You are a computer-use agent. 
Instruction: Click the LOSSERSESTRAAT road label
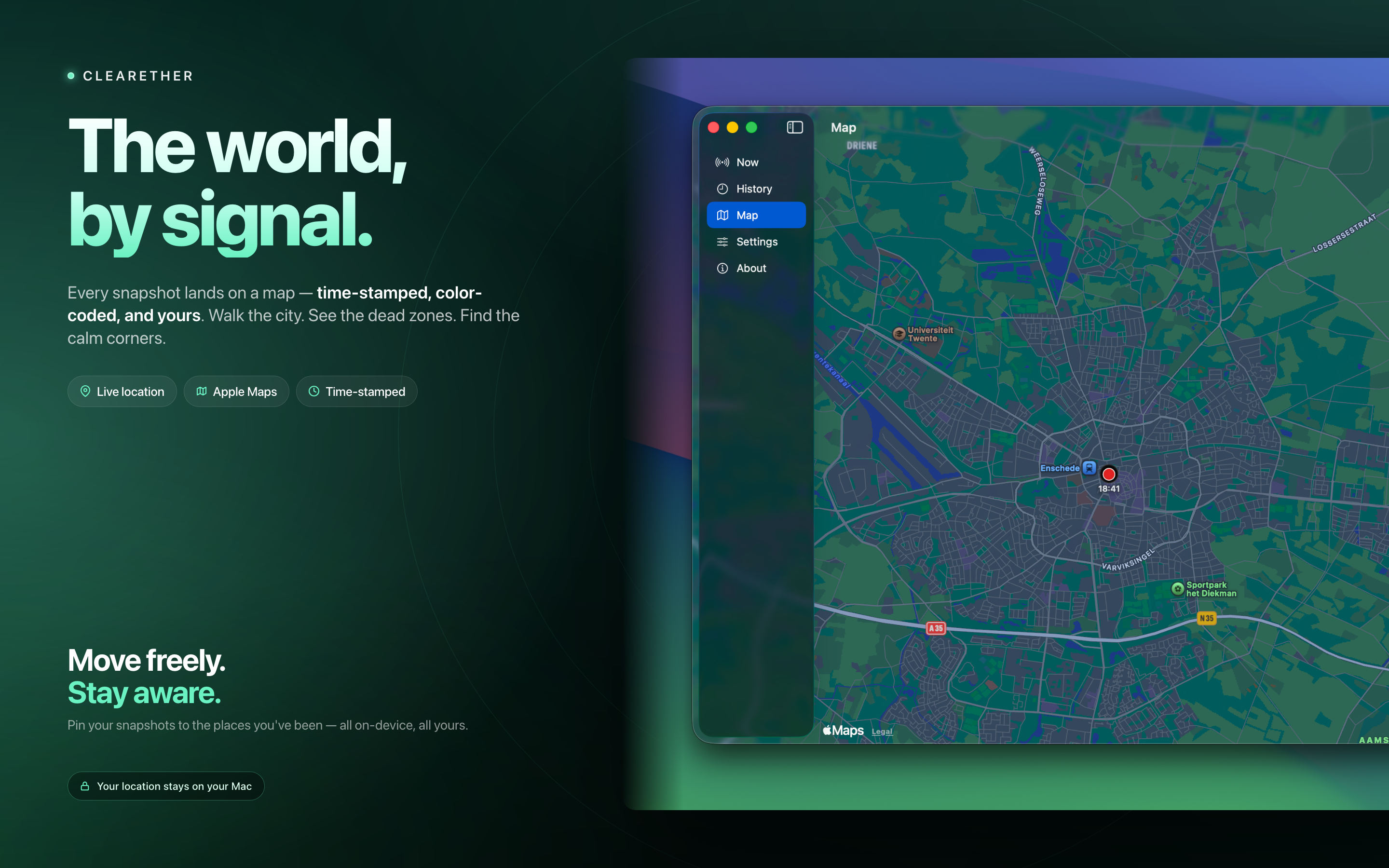1344,233
